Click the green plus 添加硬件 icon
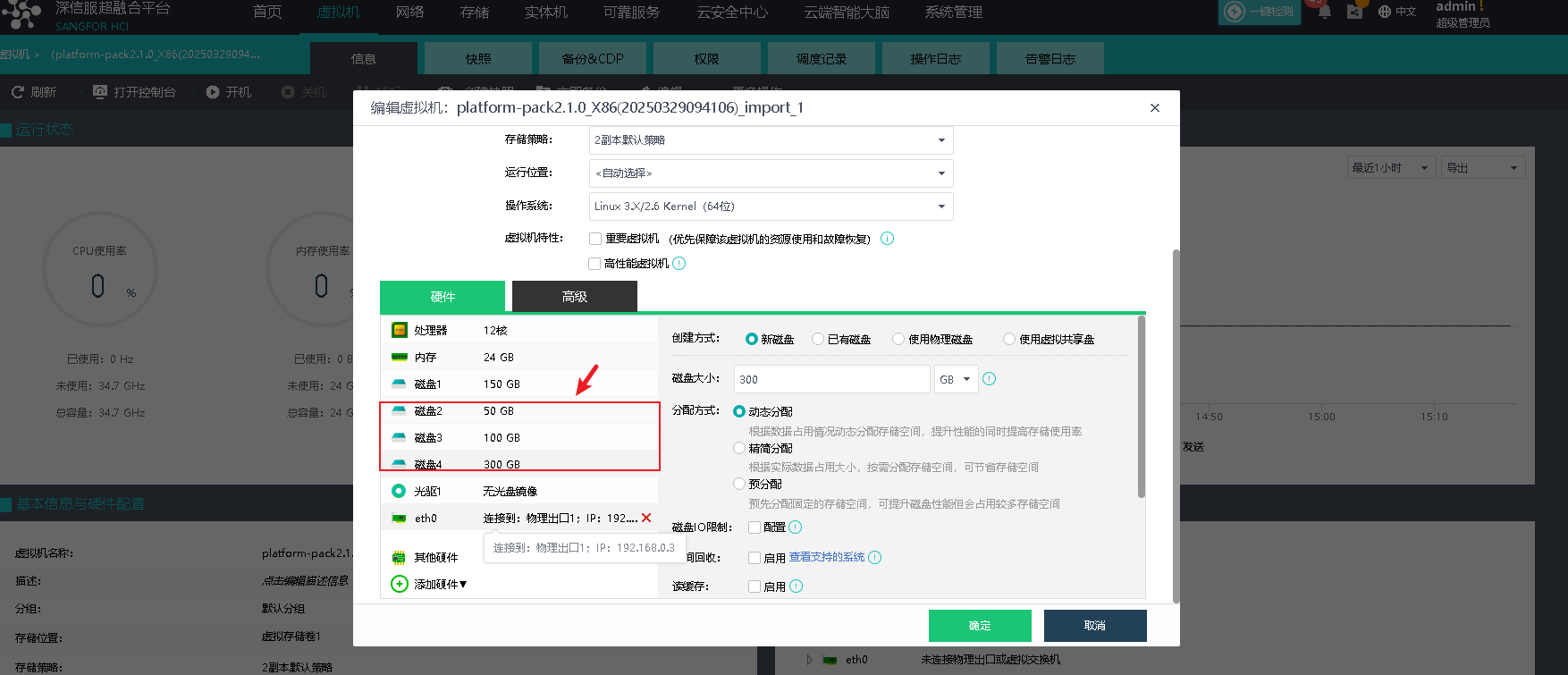The width and height of the screenshot is (1568, 675). click(400, 584)
